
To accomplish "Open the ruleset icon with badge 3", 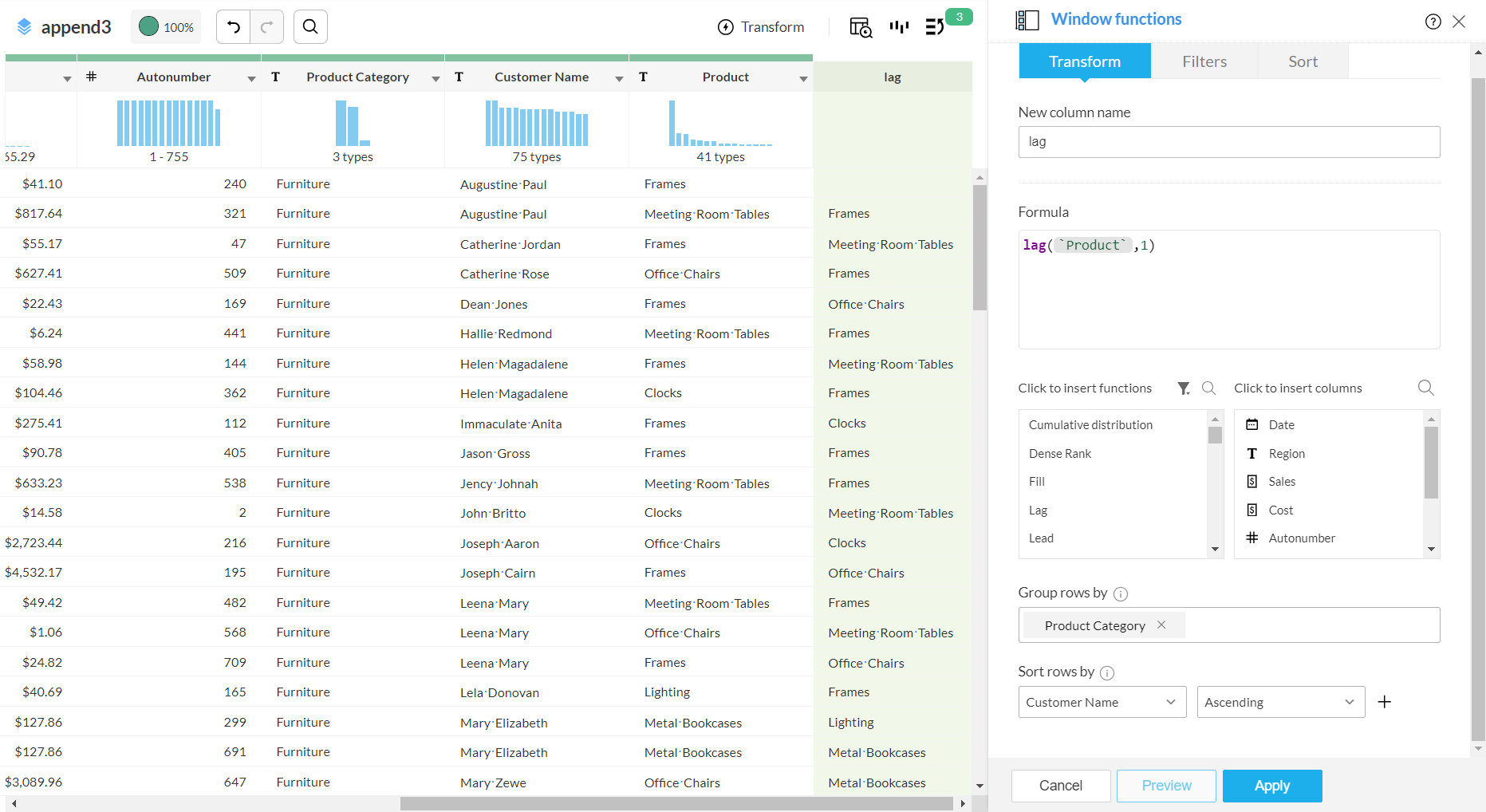I will click(x=935, y=27).
